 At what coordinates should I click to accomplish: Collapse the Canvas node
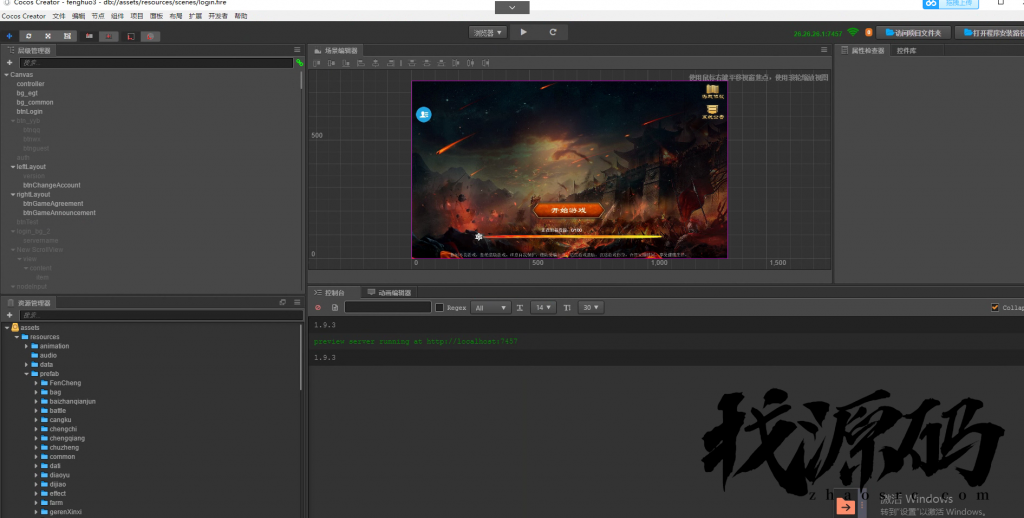[x=7, y=74]
